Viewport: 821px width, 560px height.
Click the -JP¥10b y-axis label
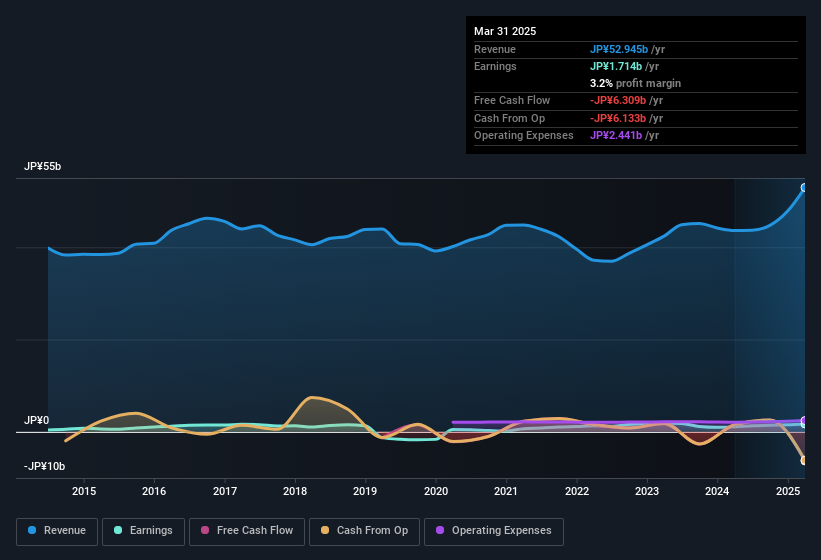point(45,466)
